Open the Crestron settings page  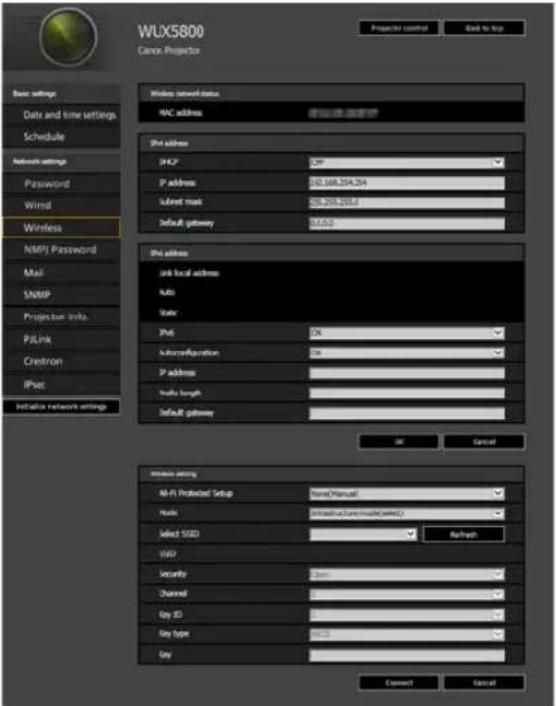[62, 361]
